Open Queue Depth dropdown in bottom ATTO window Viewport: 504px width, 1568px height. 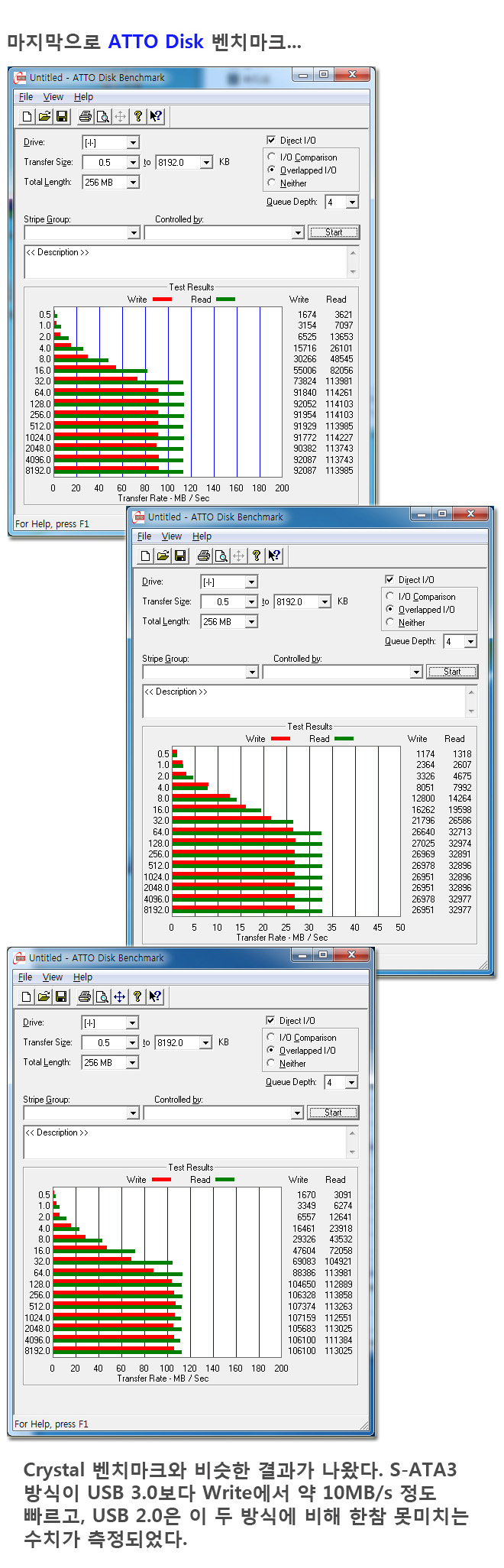[x=351, y=1082]
